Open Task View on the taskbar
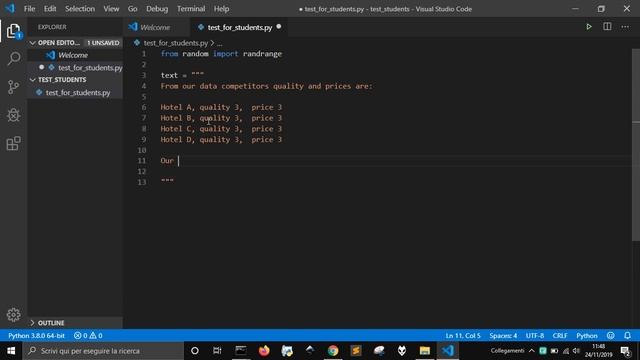Viewport: 640px width, 360px height. coord(217,351)
